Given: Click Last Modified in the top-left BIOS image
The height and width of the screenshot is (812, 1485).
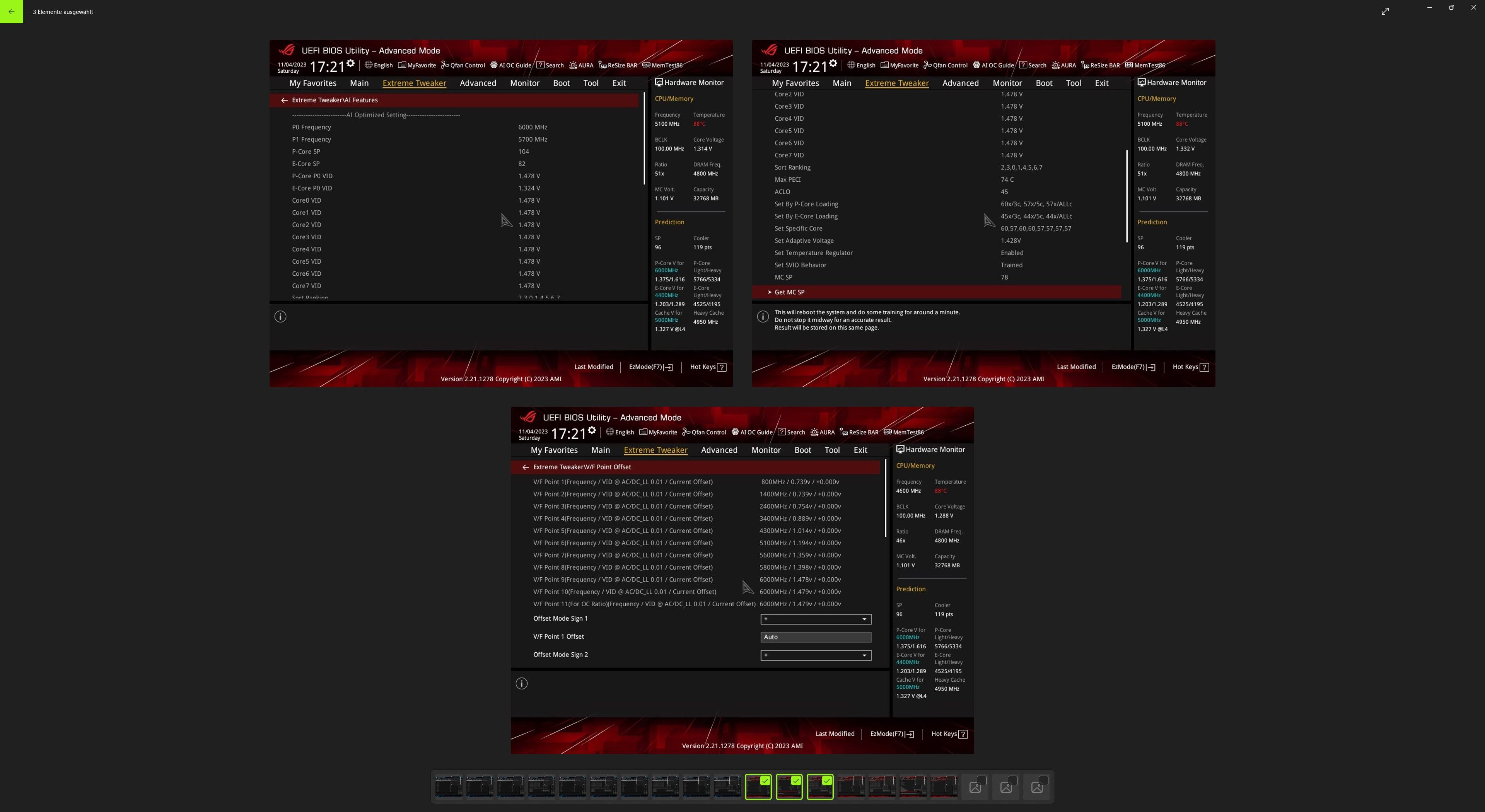Looking at the screenshot, I should click(x=593, y=367).
